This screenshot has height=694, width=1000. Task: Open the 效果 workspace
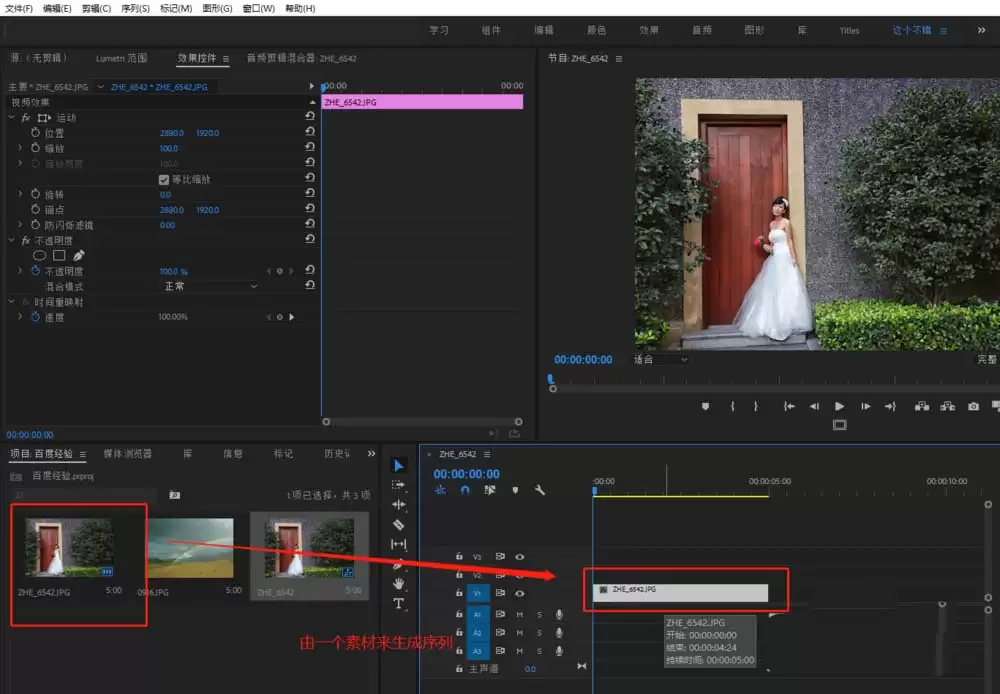[x=649, y=30]
